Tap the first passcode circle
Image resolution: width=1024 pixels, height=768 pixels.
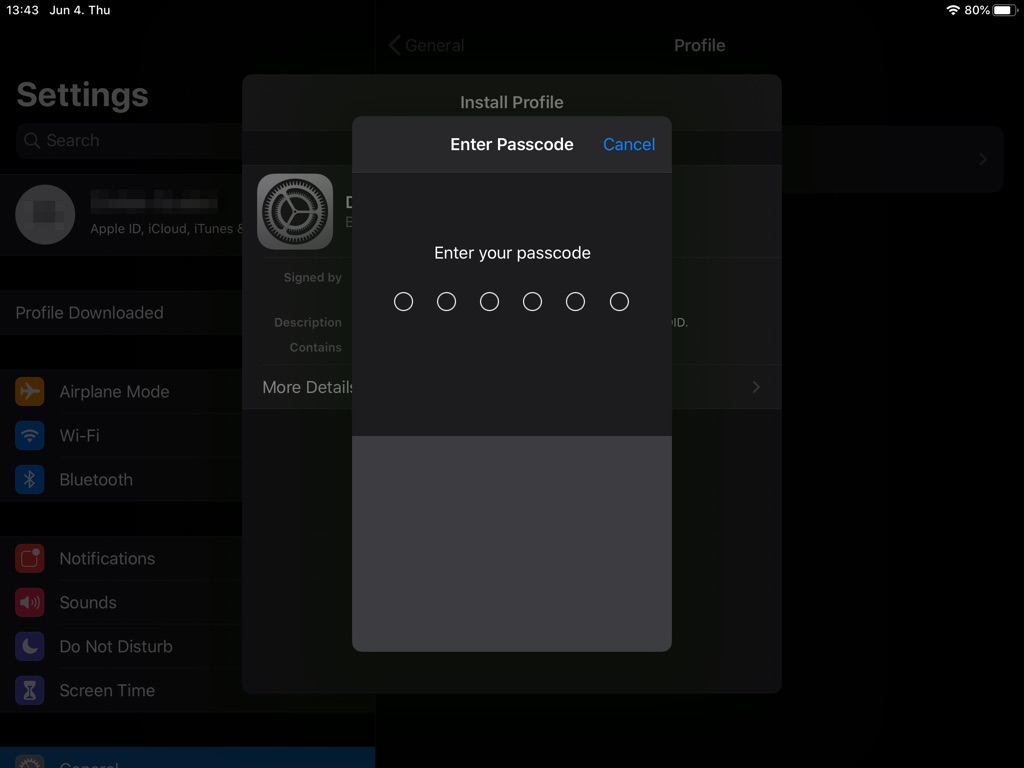404,302
